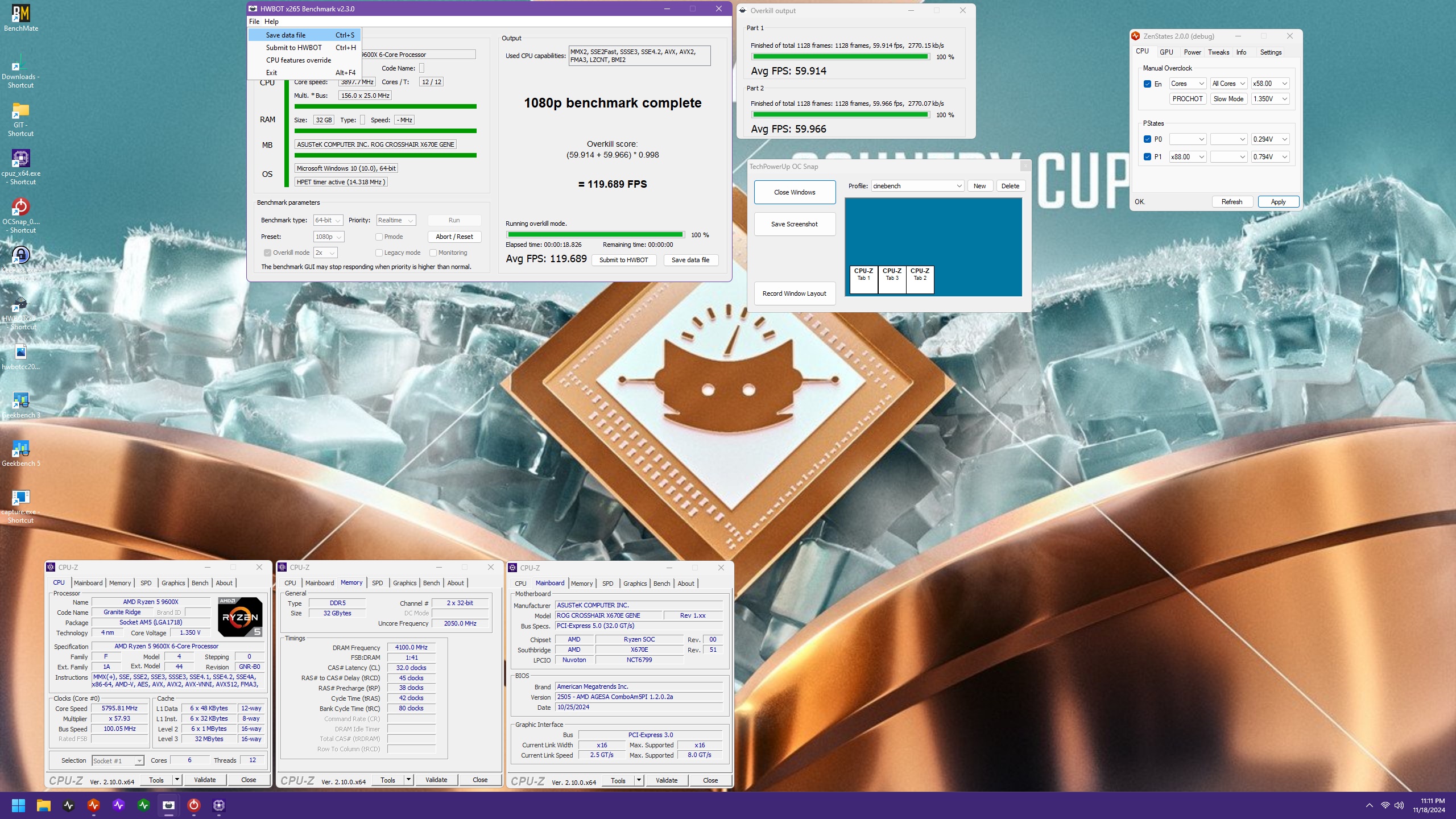The height and width of the screenshot is (819, 1456).
Task: Click AMD Ryzen 5 logo in CPU-Z
Action: [240, 617]
